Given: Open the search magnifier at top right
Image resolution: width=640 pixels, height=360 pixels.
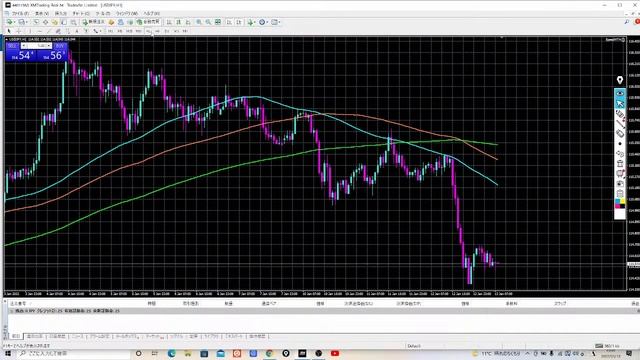Looking at the screenshot, I should click(627, 22).
